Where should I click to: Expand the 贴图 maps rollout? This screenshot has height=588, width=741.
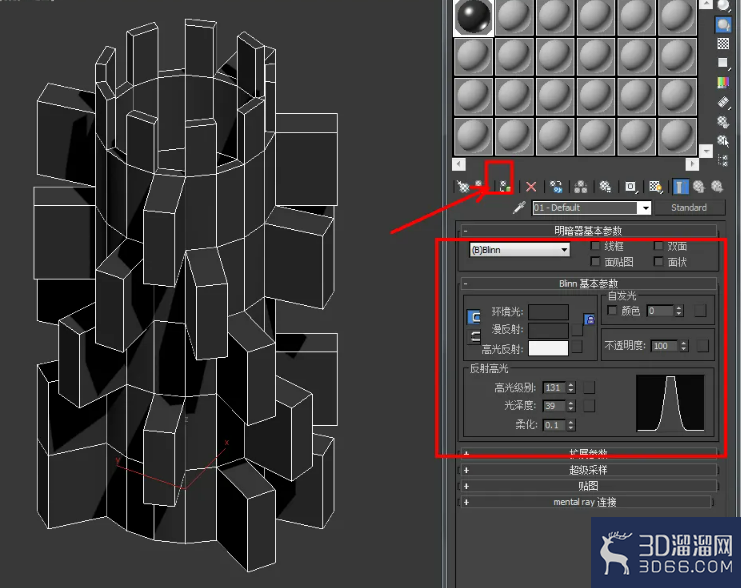click(588, 486)
